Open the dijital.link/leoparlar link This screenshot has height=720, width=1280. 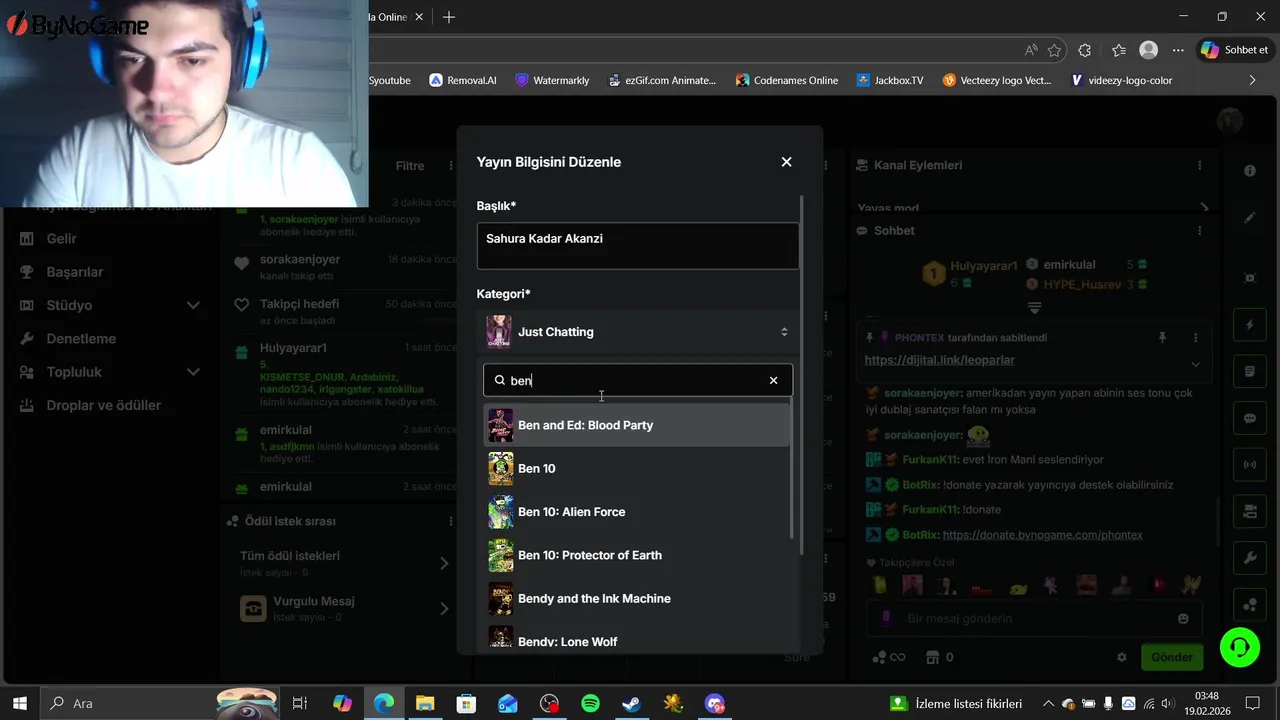pos(940,360)
